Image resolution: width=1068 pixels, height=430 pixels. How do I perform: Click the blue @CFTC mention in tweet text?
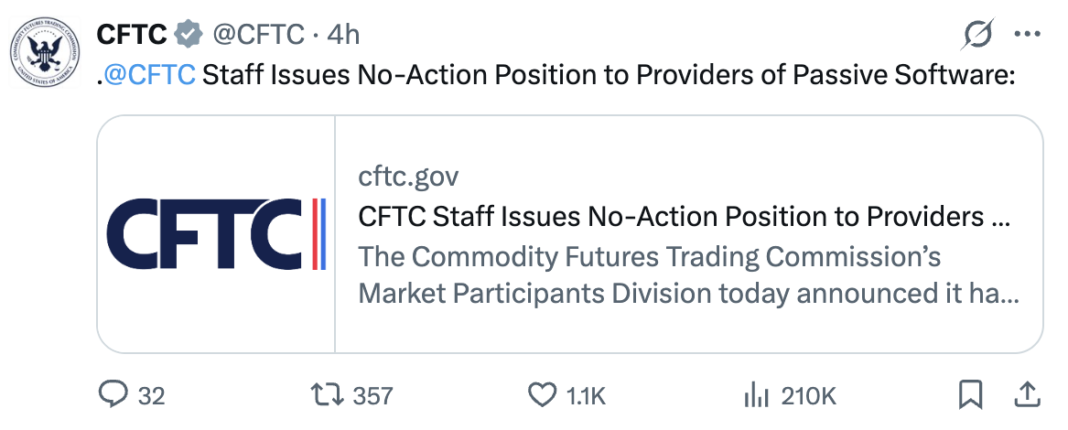(x=150, y=75)
